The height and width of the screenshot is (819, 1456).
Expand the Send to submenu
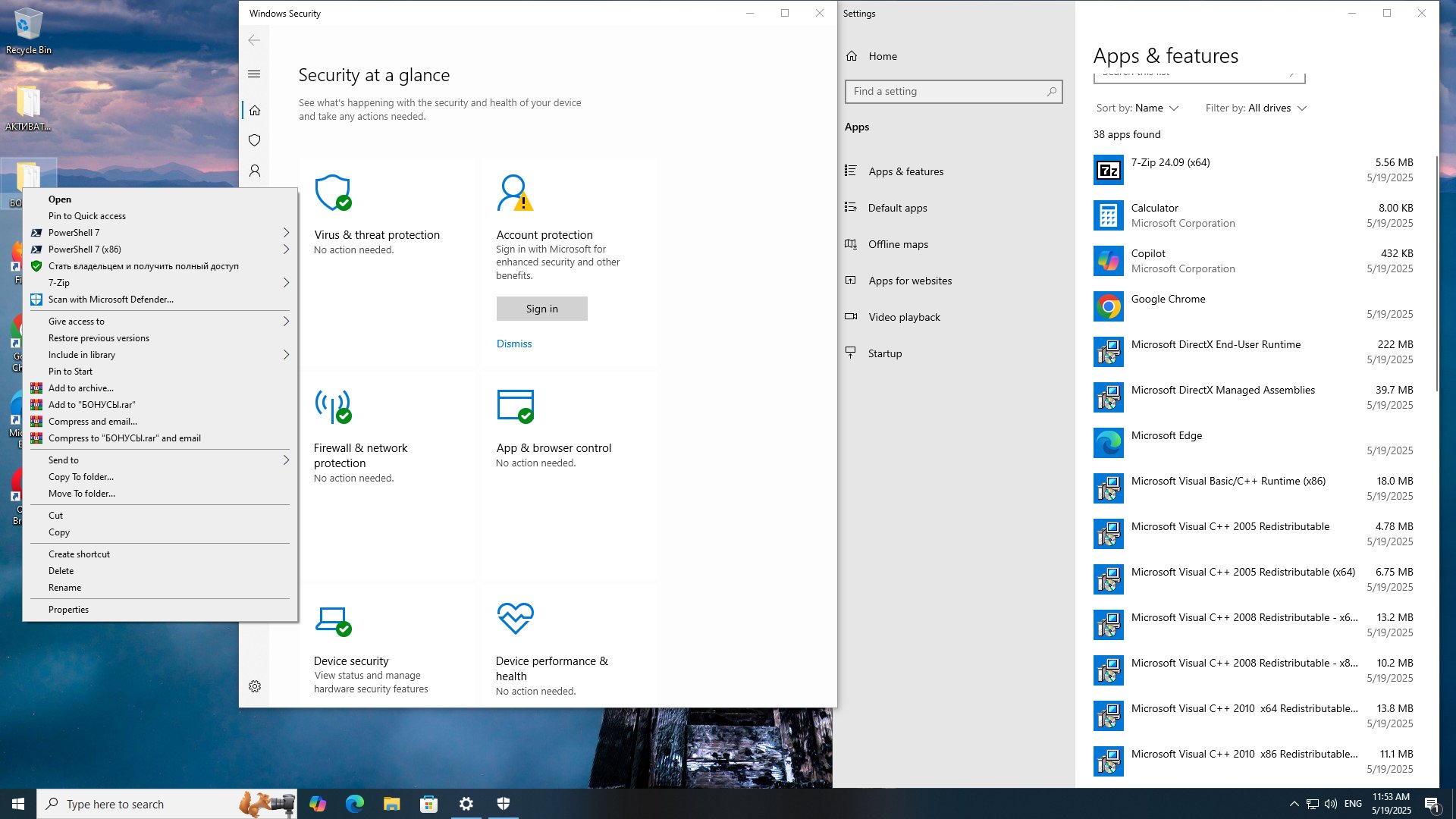pos(160,460)
